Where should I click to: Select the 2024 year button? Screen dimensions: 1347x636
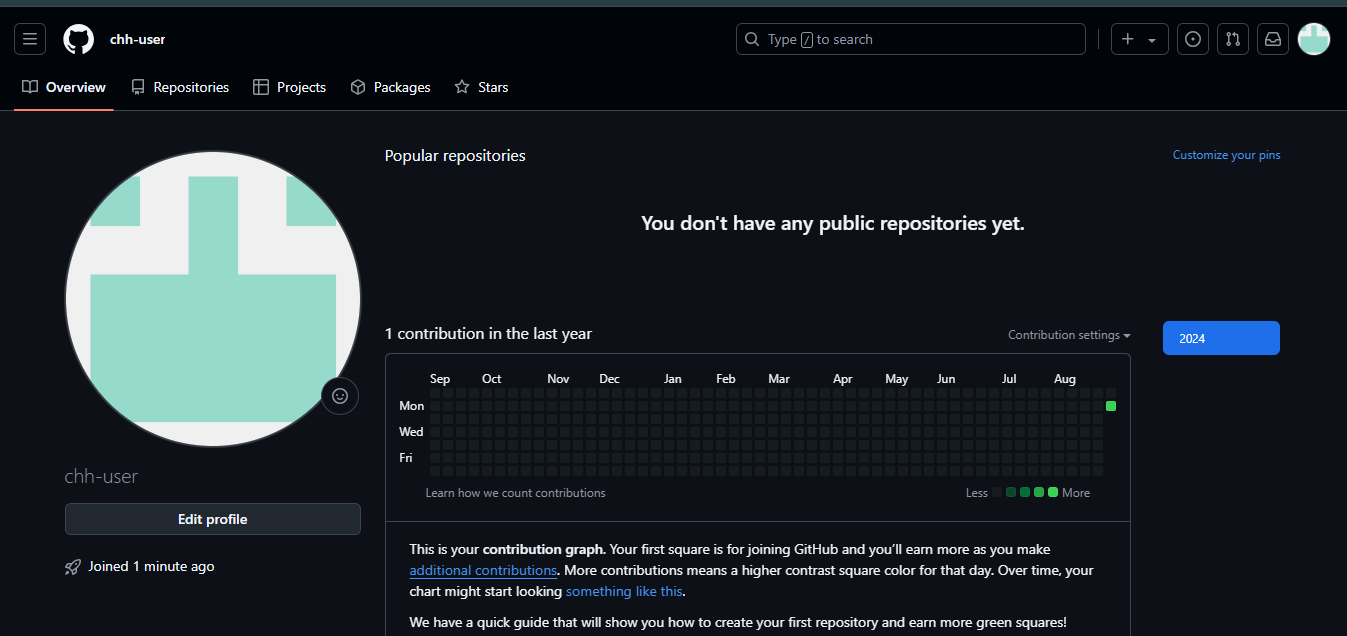click(1220, 338)
